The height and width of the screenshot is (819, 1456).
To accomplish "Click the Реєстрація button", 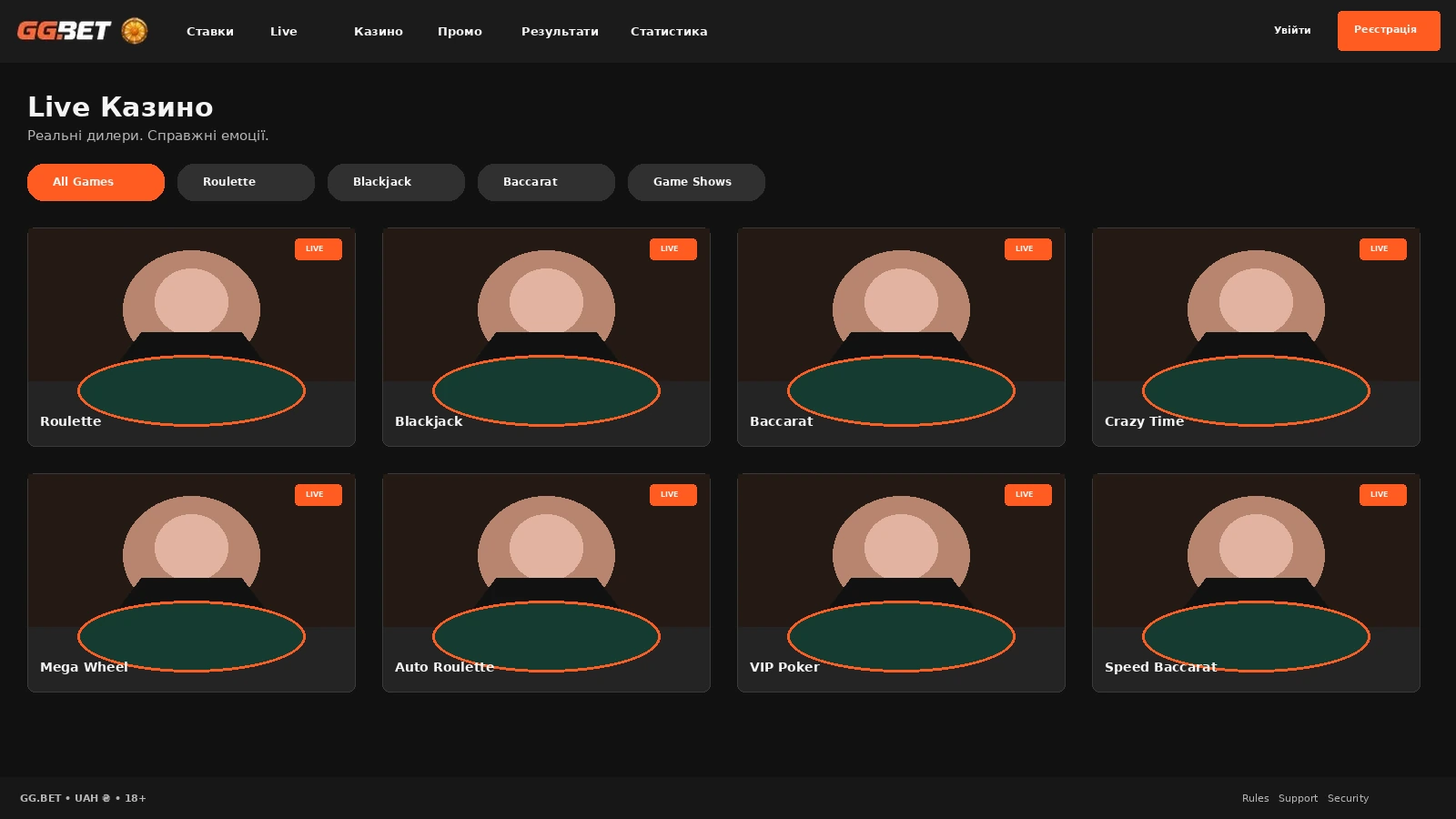I will point(1389,31).
